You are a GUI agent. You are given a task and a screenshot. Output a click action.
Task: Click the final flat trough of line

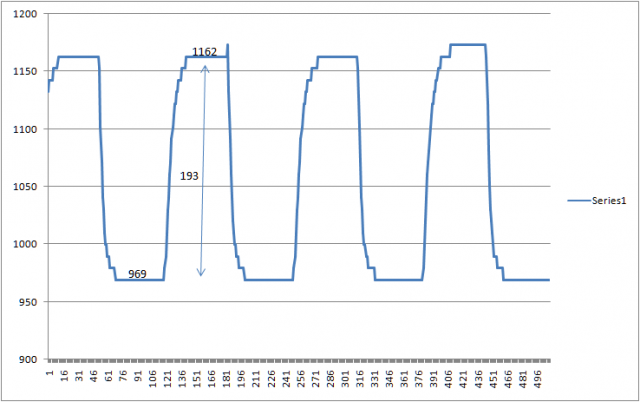pyautogui.click(x=526, y=280)
